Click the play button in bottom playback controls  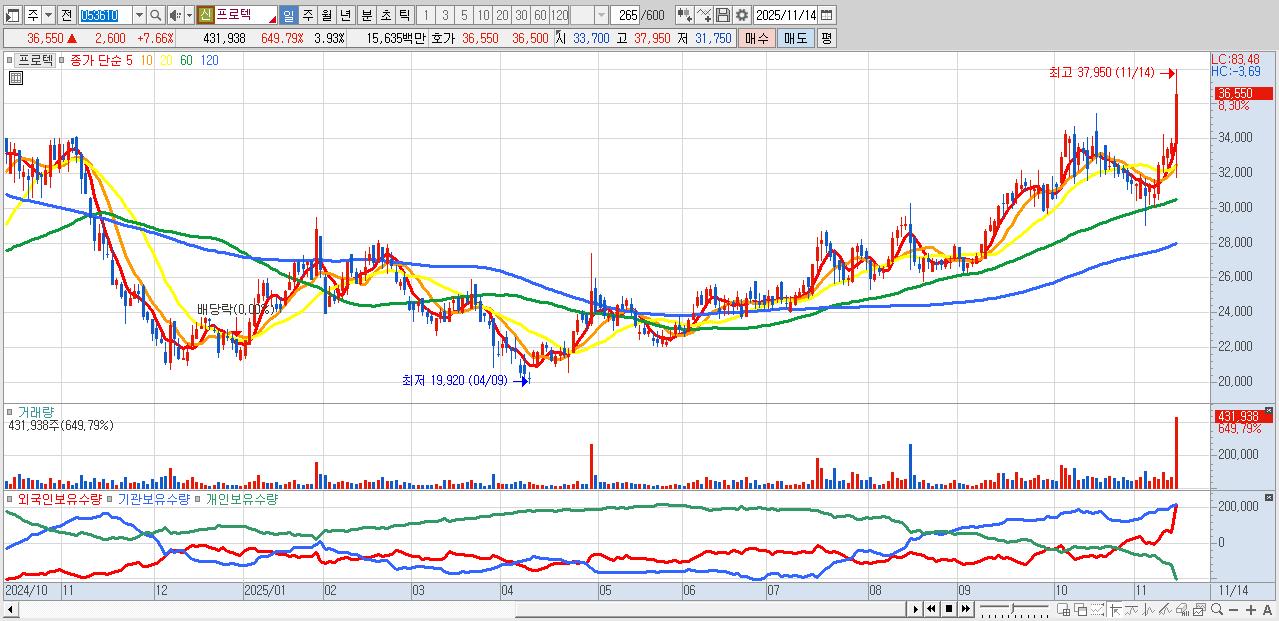[915, 609]
